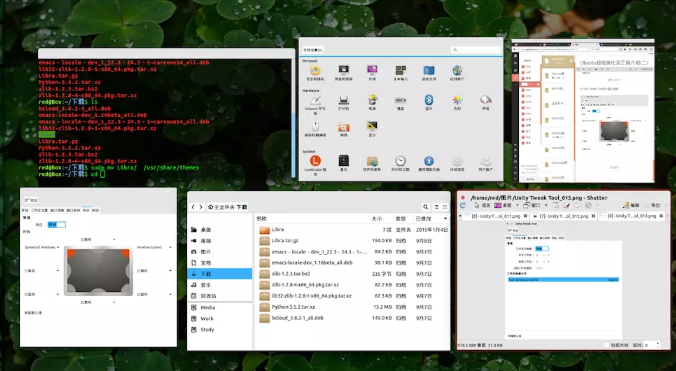
Task: Click the stepper beside Shutter's delay field
Action: click(x=657, y=345)
